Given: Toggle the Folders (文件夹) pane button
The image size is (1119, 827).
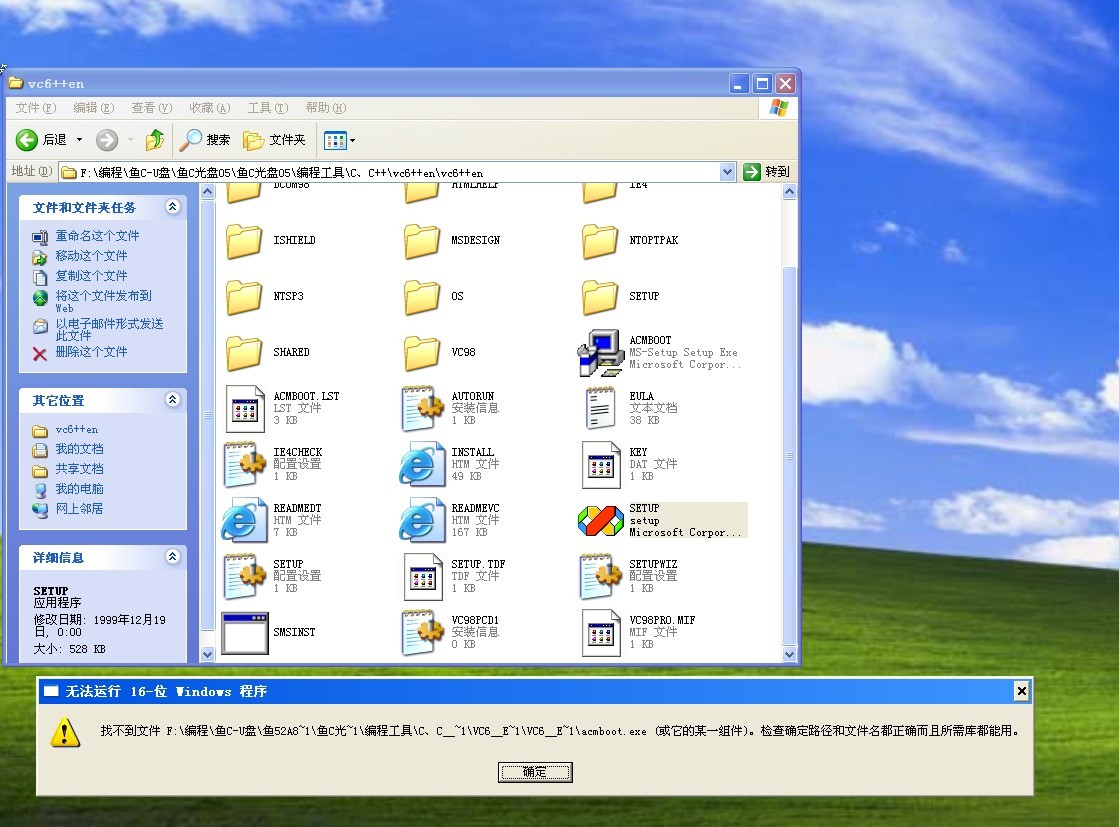Looking at the screenshot, I should point(276,140).
